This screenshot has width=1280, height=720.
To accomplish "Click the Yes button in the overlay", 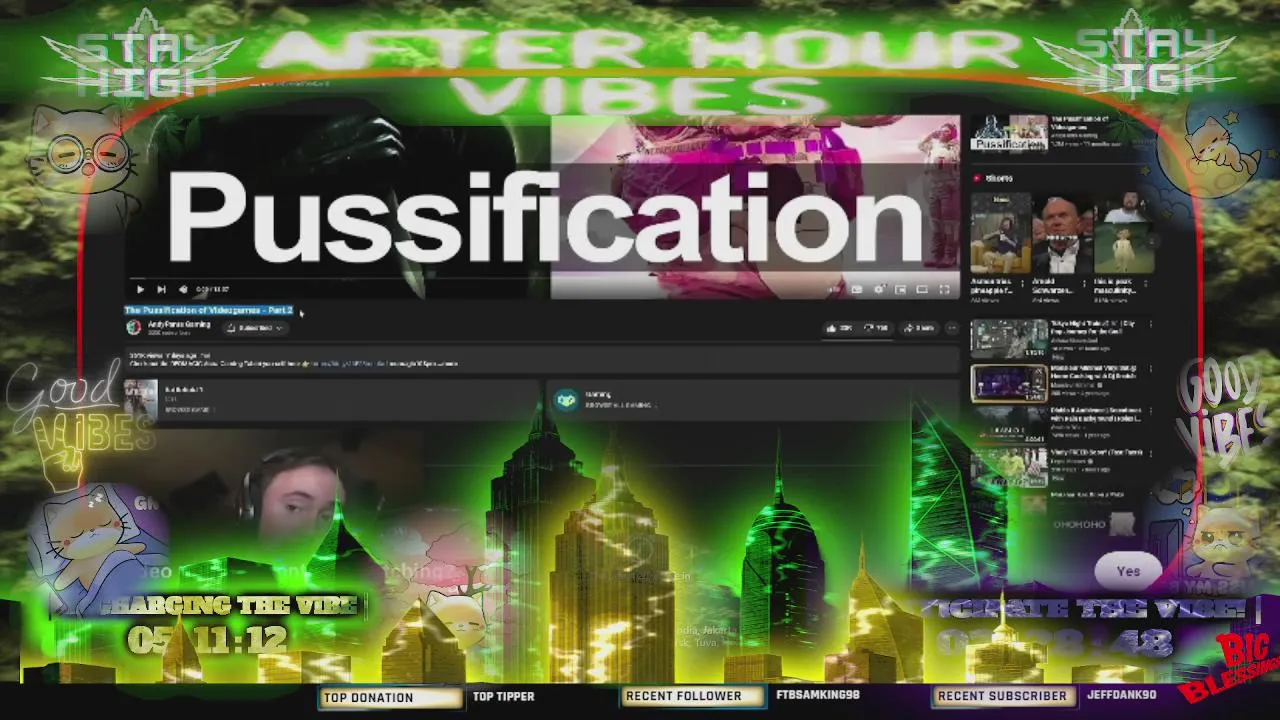I will tap(1129, 572).
